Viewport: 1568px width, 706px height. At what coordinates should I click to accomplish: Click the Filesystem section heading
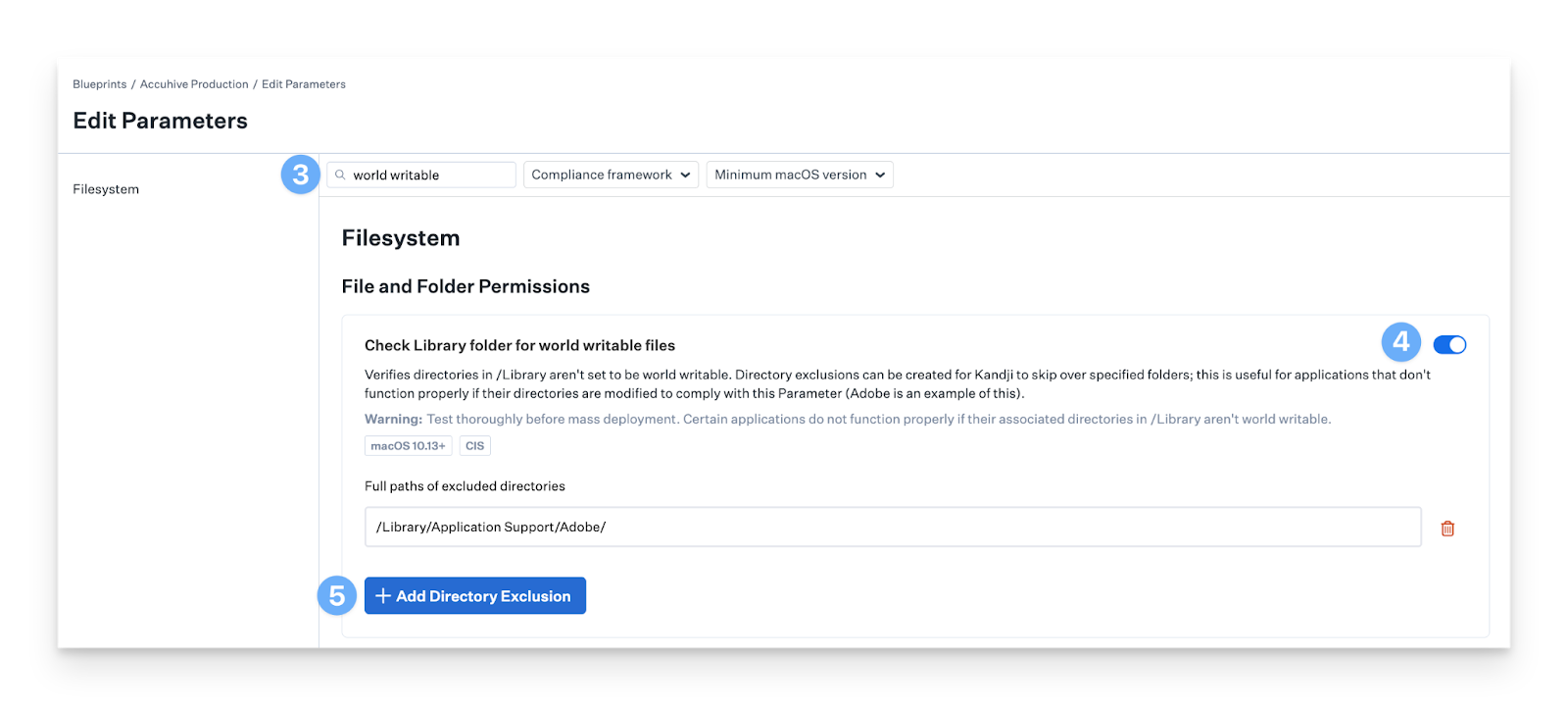pos(401,238)
